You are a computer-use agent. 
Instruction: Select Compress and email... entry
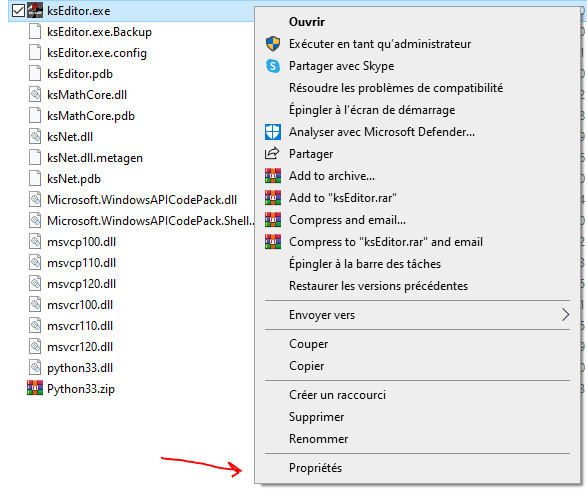click(347, 220)
